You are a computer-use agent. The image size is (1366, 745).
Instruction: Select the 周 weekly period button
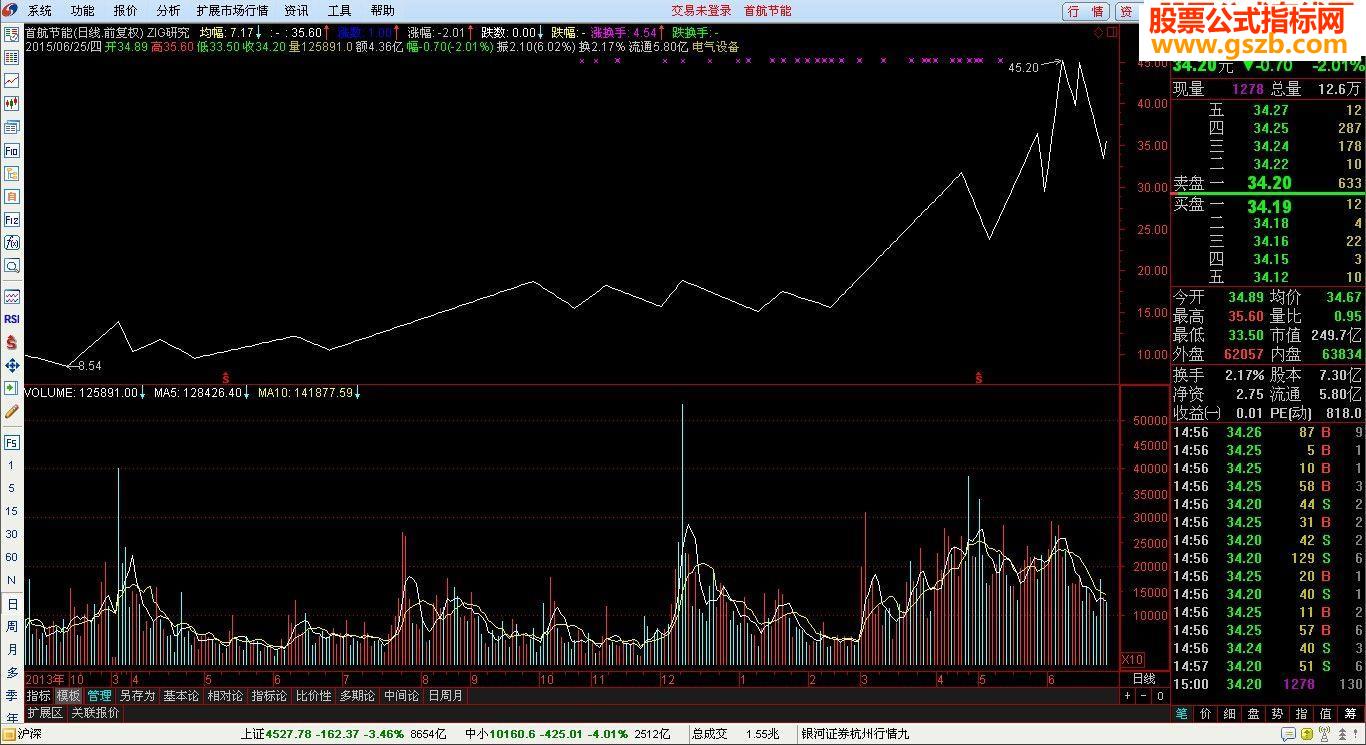click(x=12, y=626)
